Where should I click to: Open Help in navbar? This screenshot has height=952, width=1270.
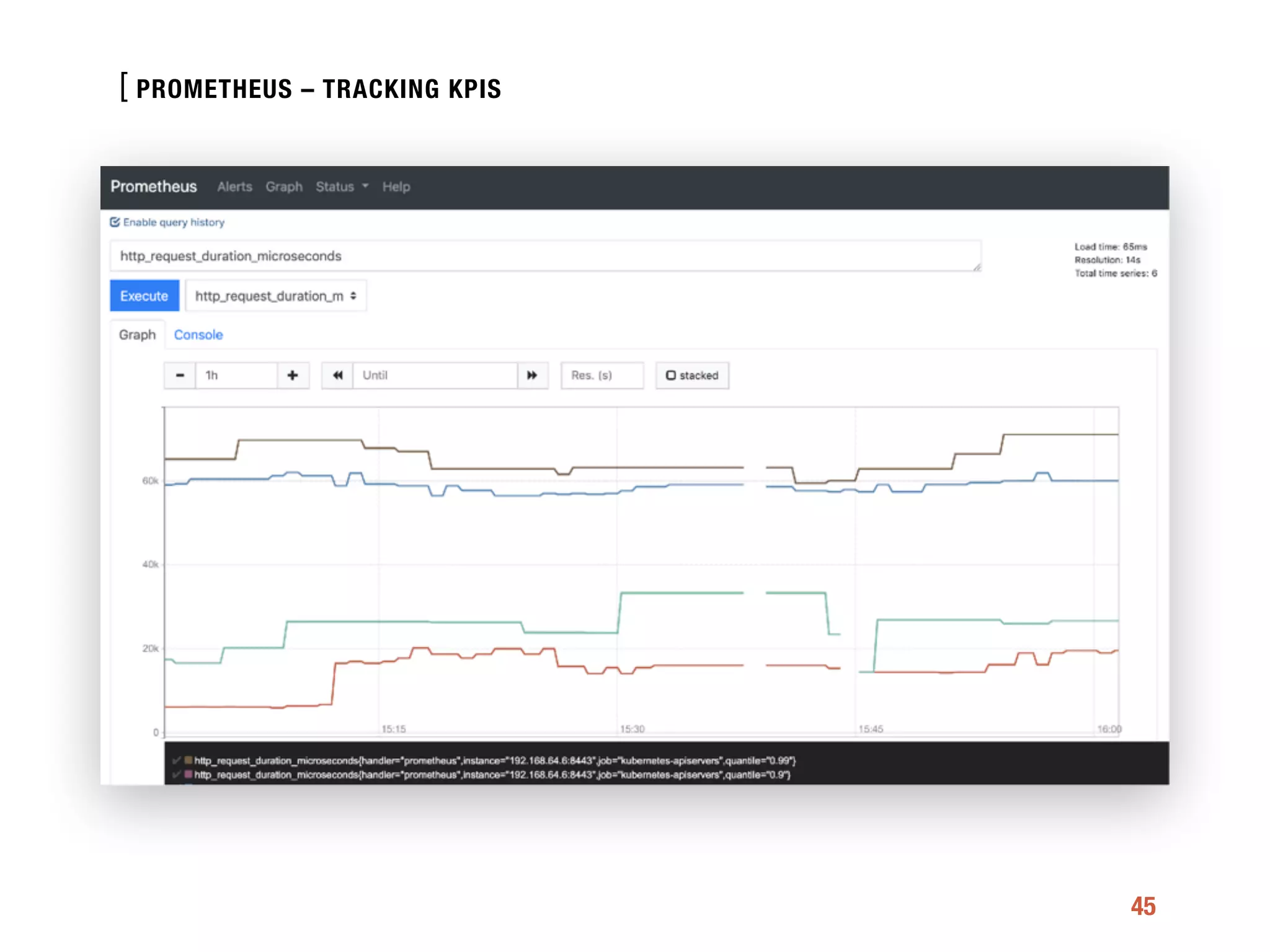point(396,187)
